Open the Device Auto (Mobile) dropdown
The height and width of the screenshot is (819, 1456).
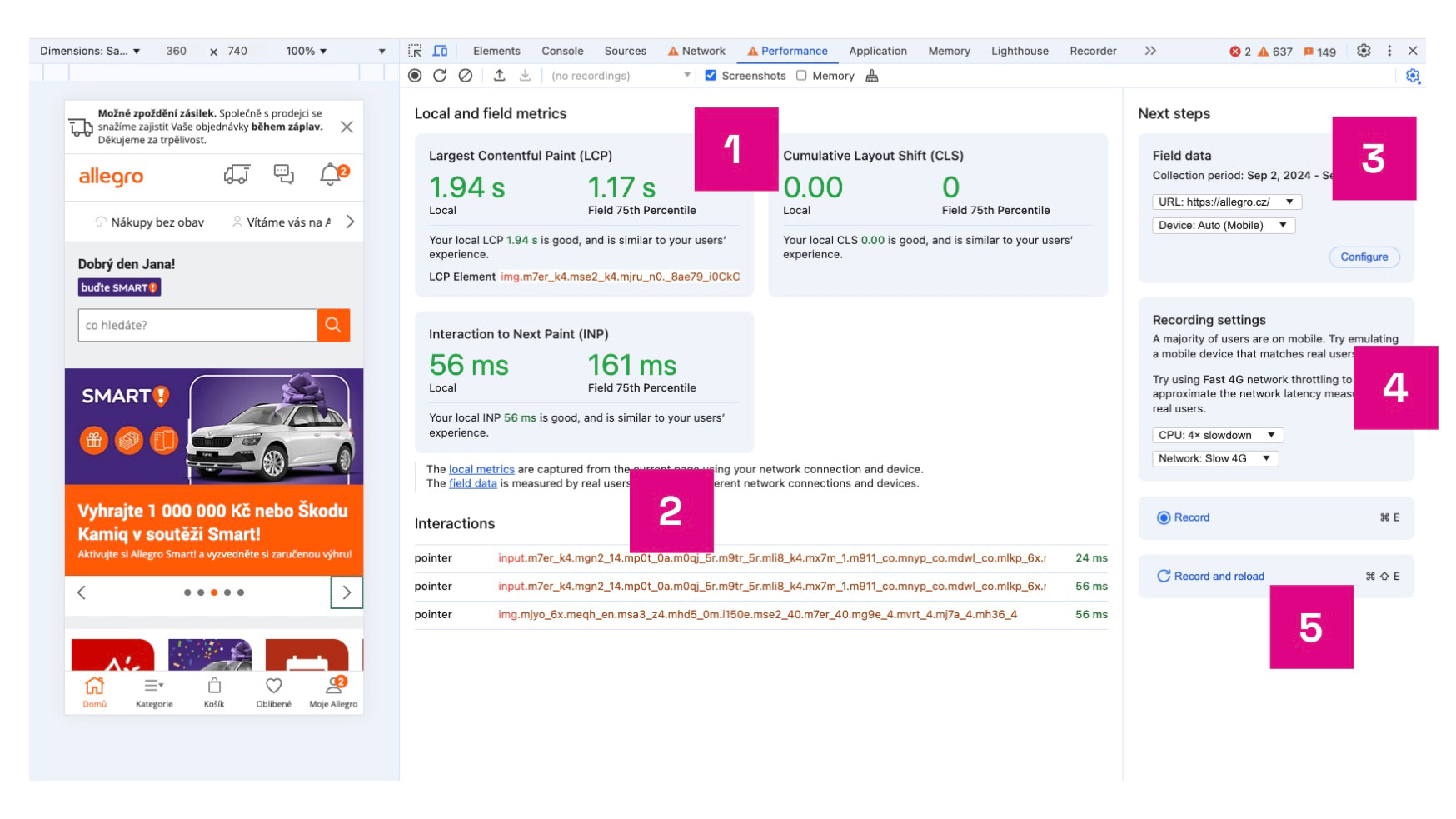coord(1223,225)
